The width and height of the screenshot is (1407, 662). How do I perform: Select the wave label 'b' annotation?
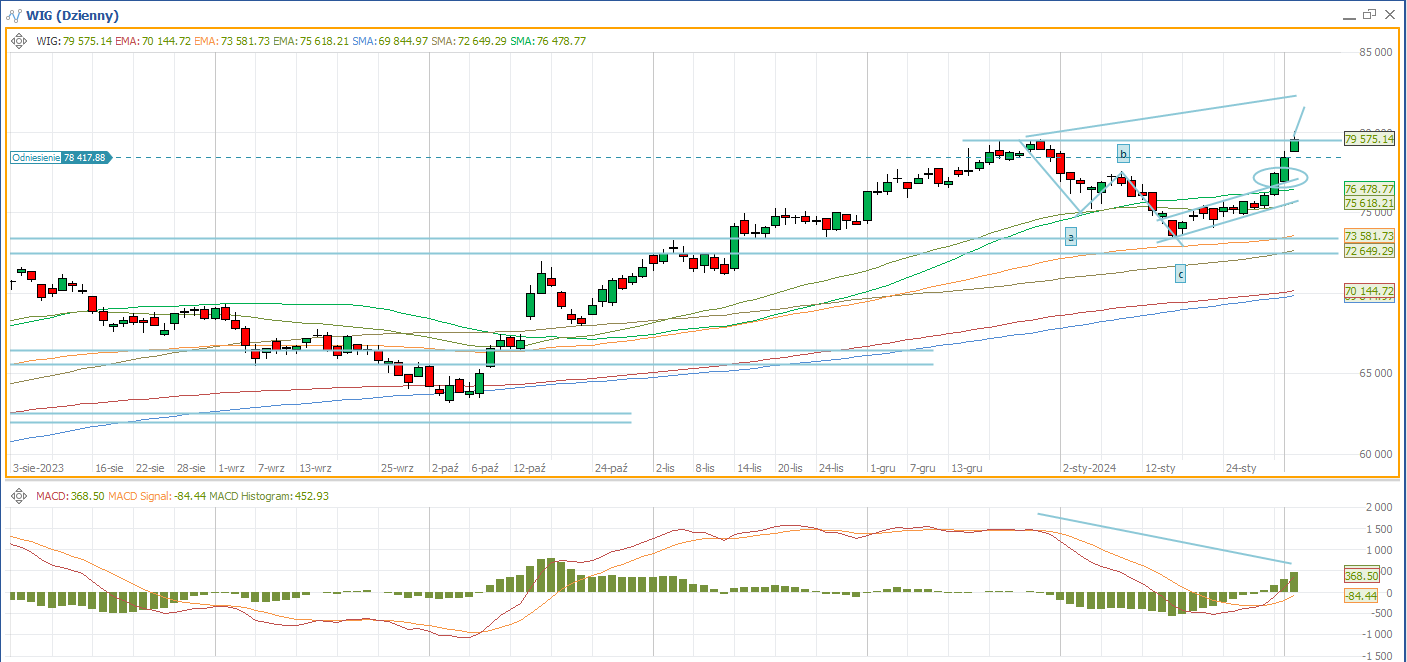[x=1123, y=153]
